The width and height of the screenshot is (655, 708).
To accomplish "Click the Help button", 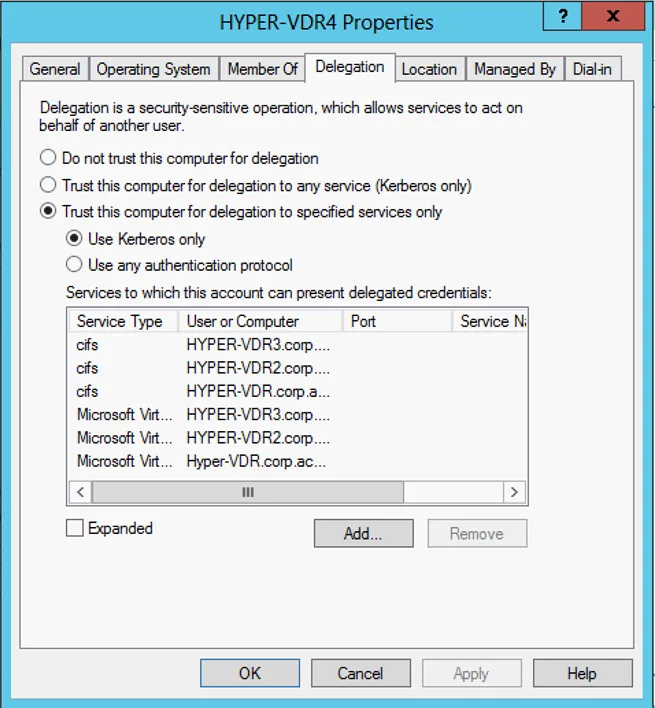I will (582, 673).
